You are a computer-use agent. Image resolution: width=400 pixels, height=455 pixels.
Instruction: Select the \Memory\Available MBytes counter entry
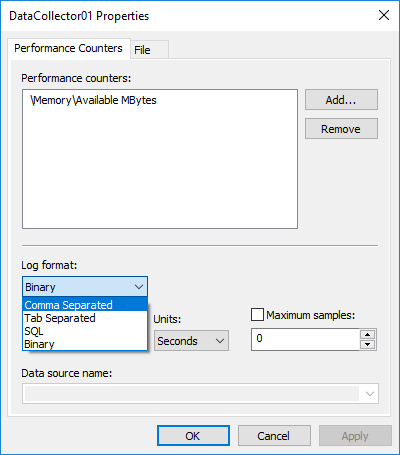point(93,100)
